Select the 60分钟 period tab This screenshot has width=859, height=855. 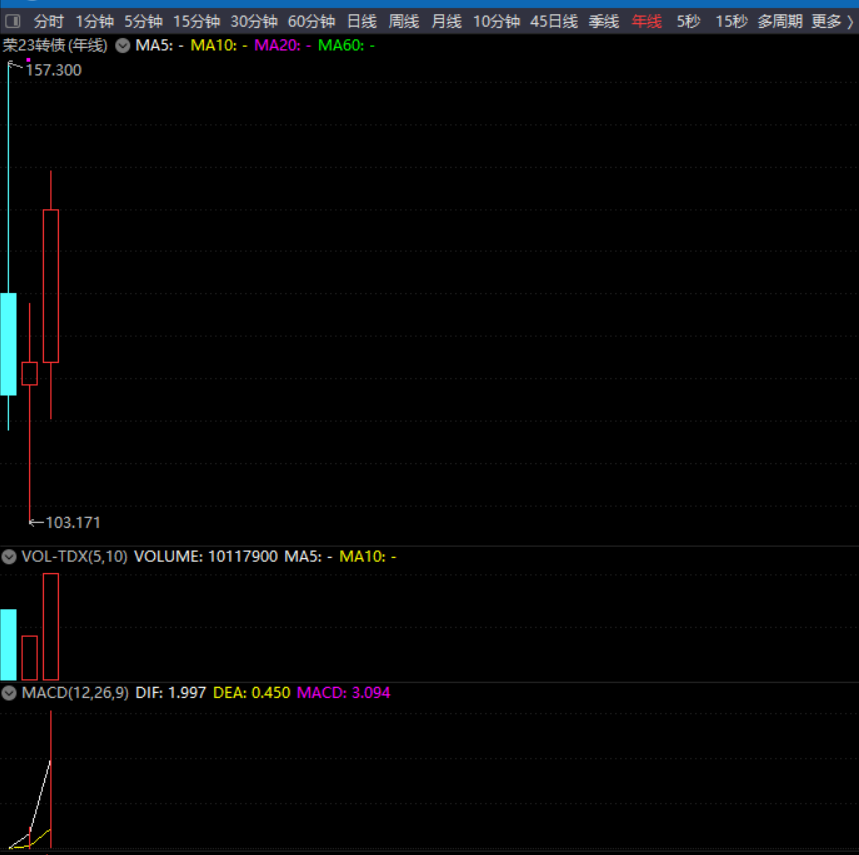pyautogui.click(x=311, y=22)
